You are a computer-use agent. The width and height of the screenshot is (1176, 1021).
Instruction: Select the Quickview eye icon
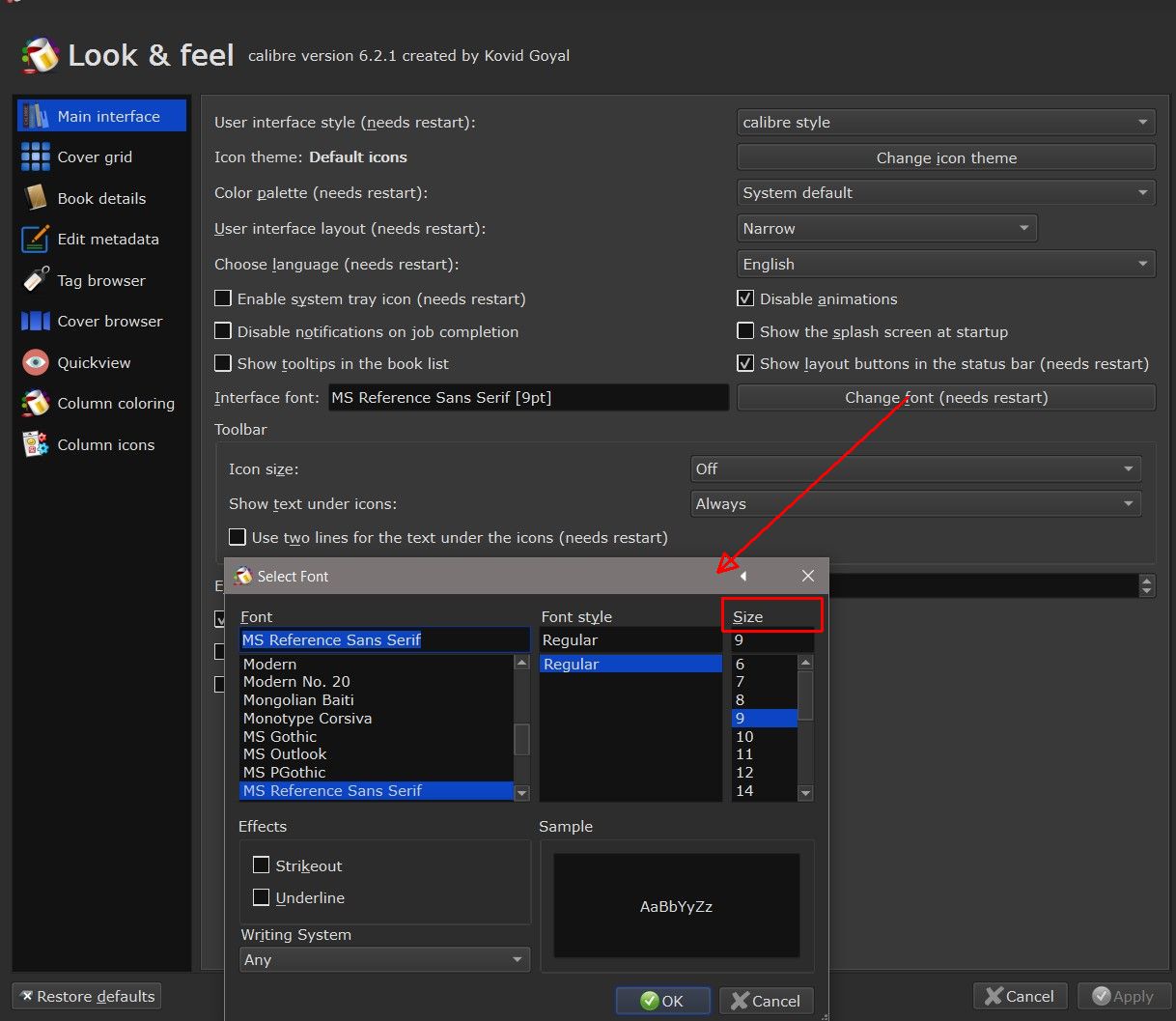pos(36,362)
